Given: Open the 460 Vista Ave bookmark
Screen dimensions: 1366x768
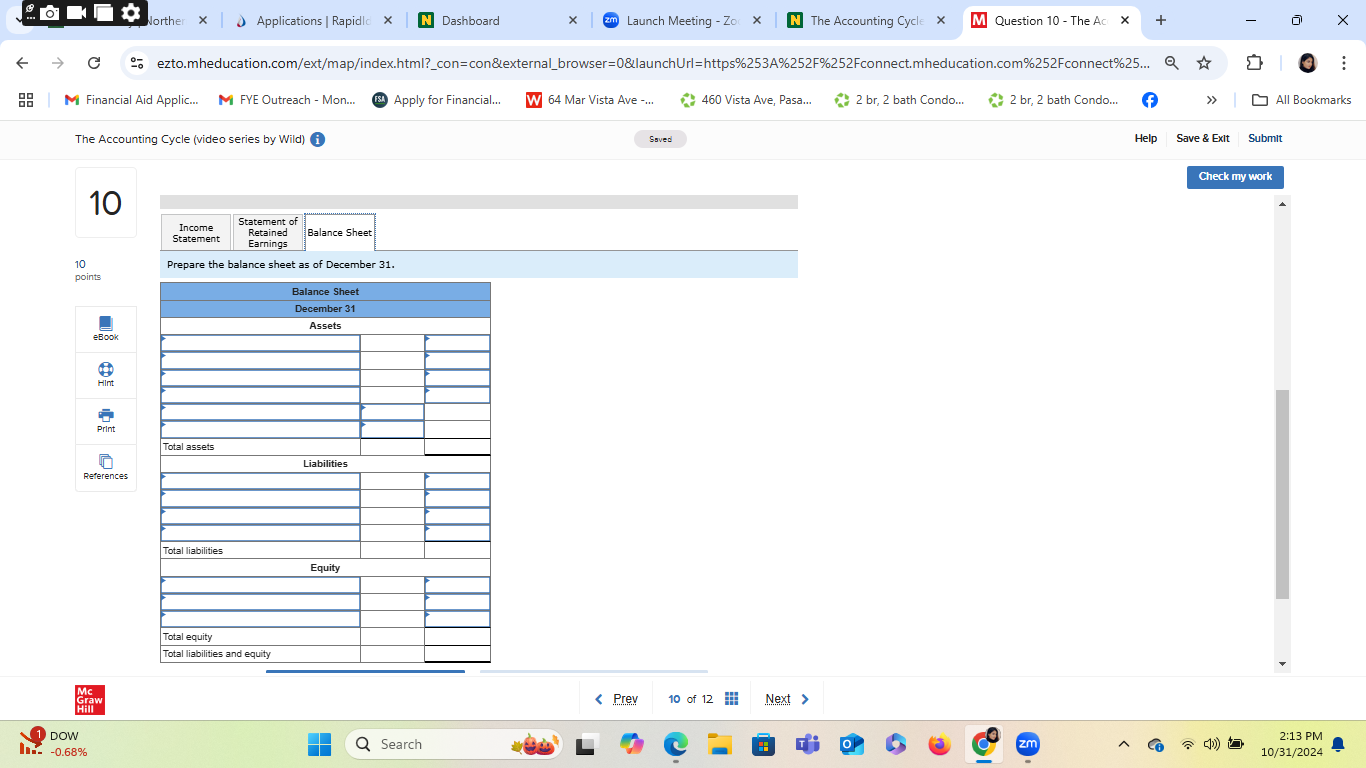Looking at the screenshot, I should click(745, 100).
